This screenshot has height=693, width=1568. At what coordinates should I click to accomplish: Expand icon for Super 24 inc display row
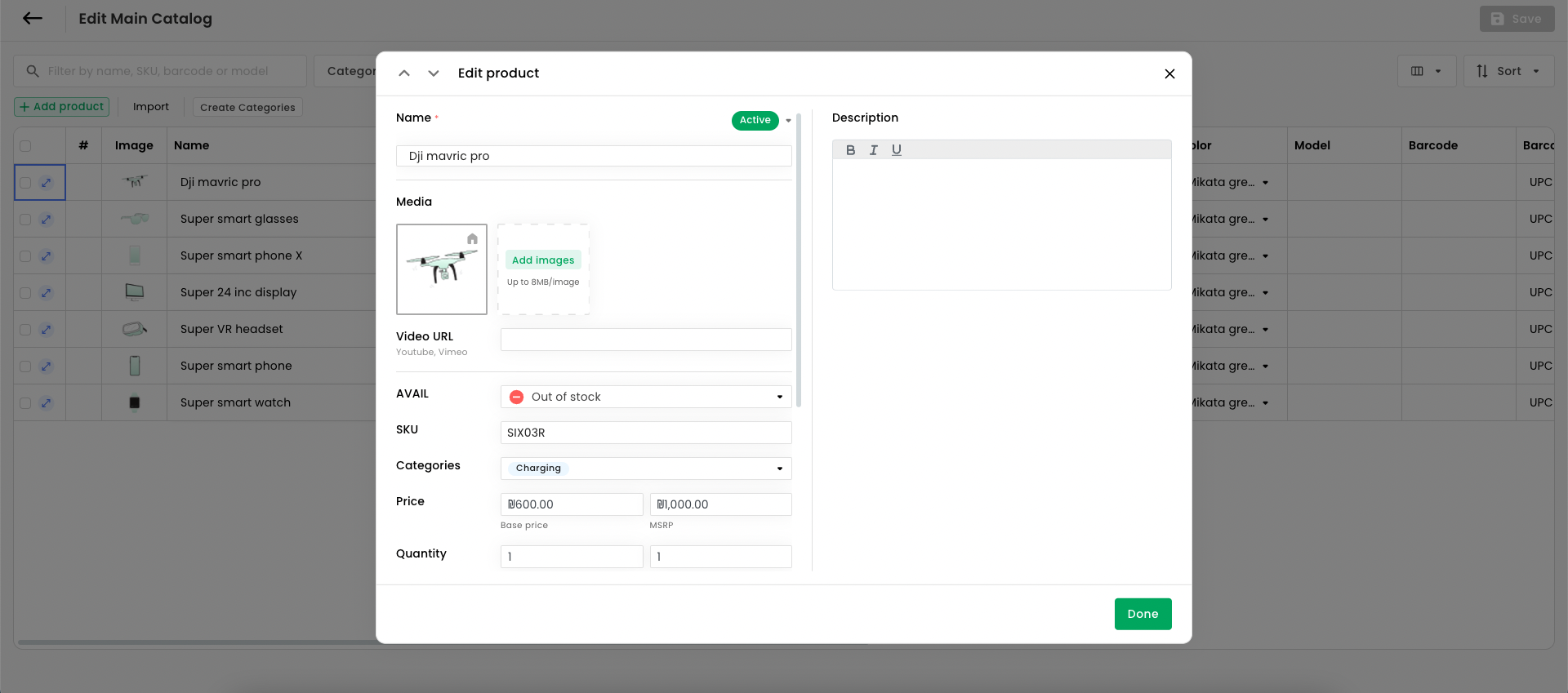click(x=47, y=293)
